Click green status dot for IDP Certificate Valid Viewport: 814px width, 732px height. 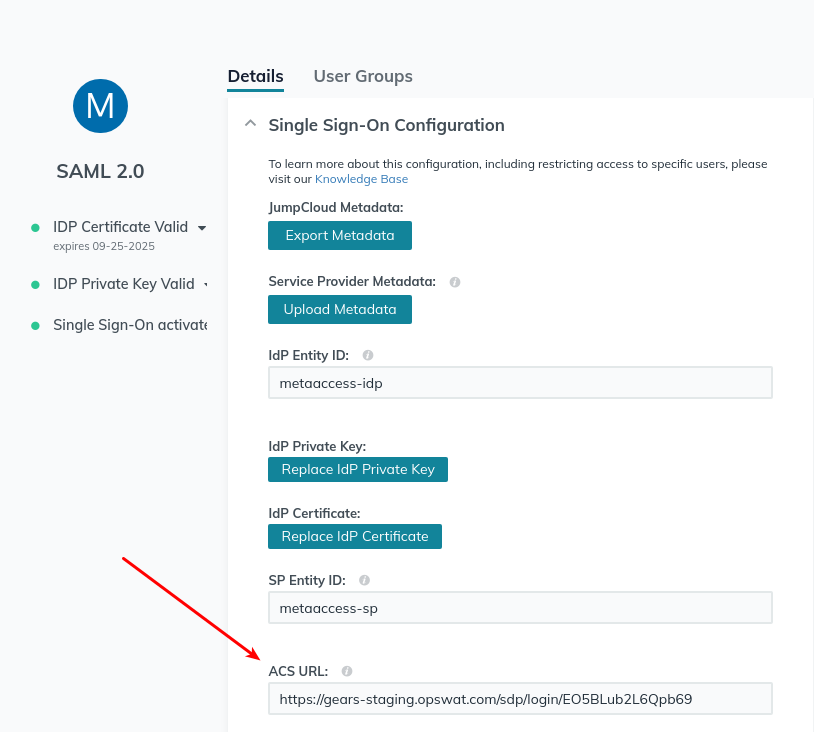tap(35, 228)
